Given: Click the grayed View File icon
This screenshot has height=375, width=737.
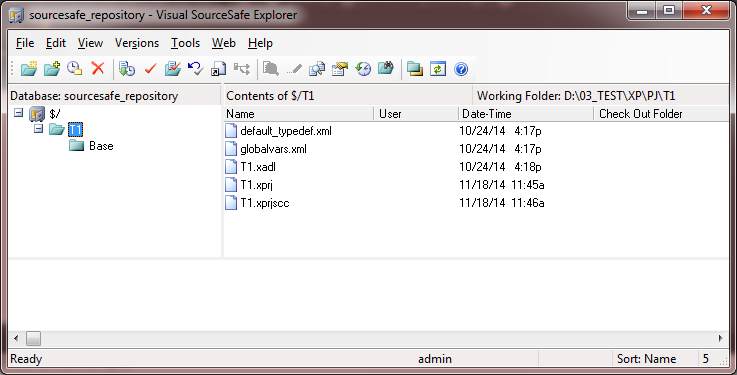Looking at the screenshot, I should click(x=271, y=69).
